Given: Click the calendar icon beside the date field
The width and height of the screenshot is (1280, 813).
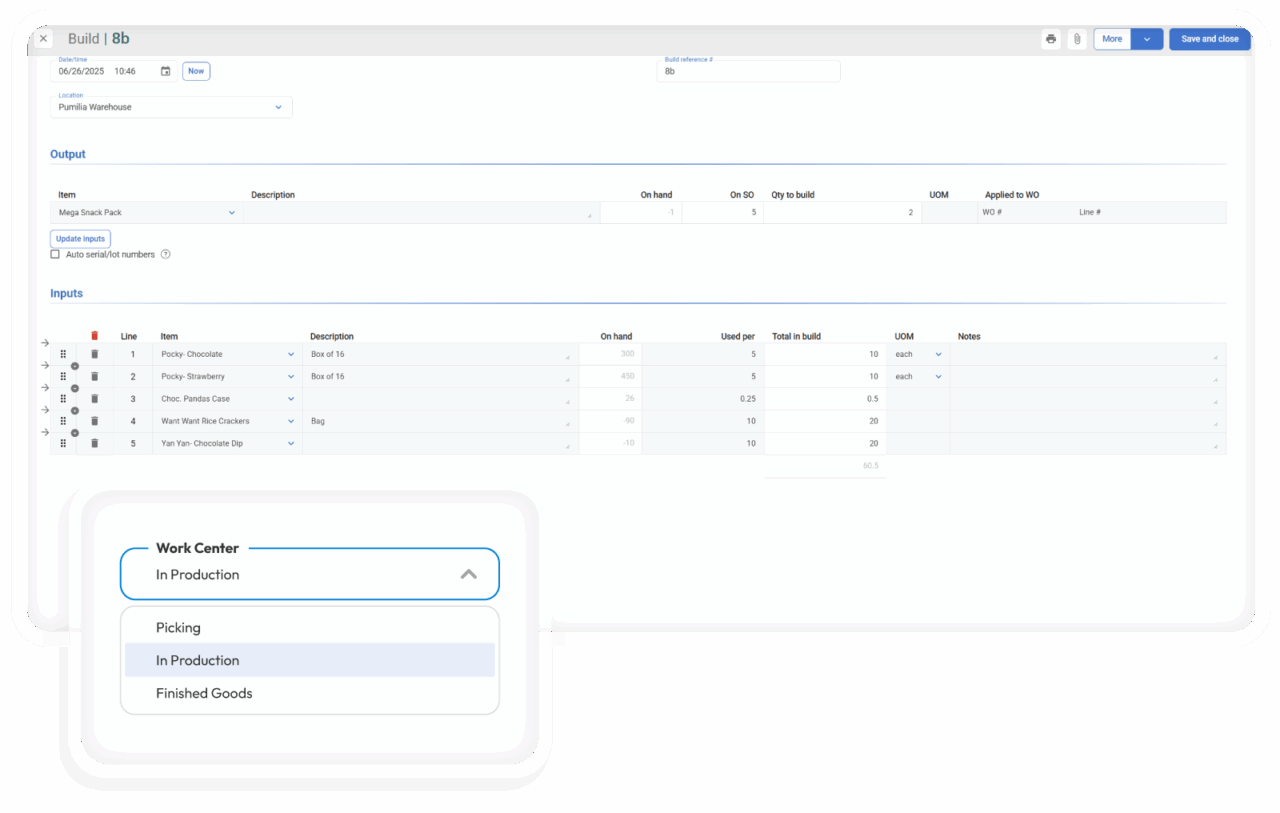Looking at the screenshot, I should [x=164, y=71].
